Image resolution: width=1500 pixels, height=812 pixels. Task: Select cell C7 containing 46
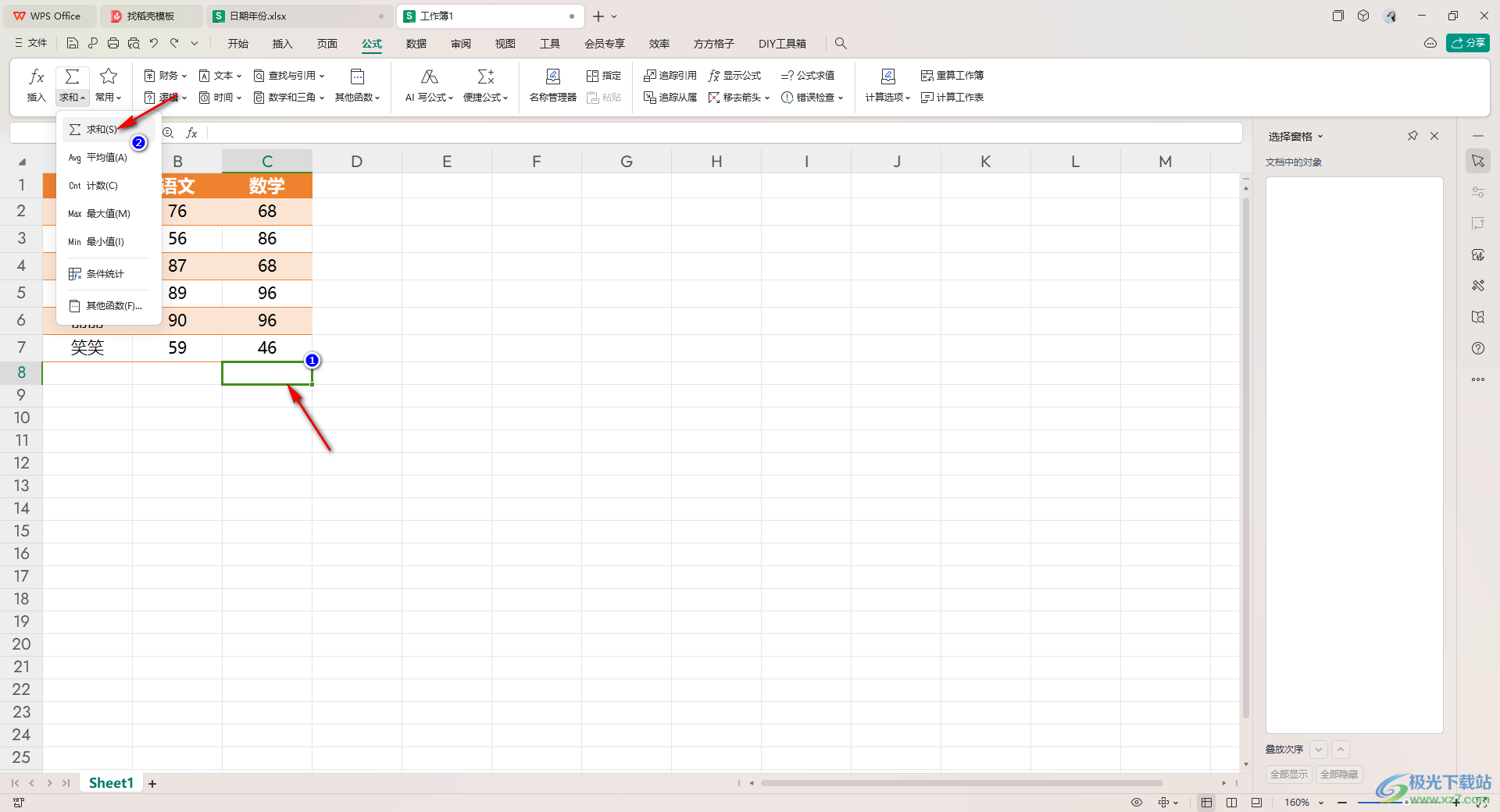coord(267,347)
